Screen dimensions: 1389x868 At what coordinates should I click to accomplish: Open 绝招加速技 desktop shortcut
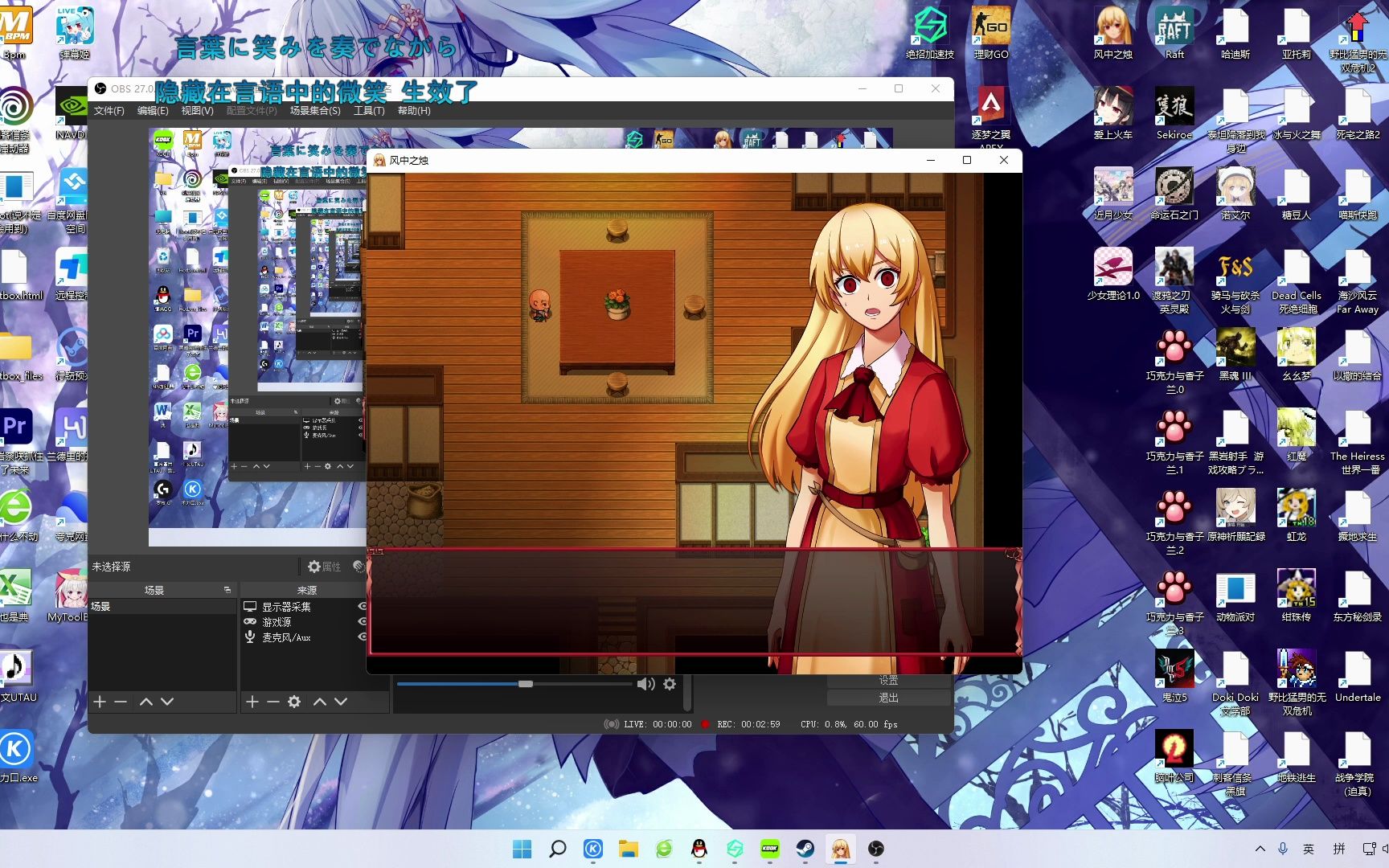[930, 34]
